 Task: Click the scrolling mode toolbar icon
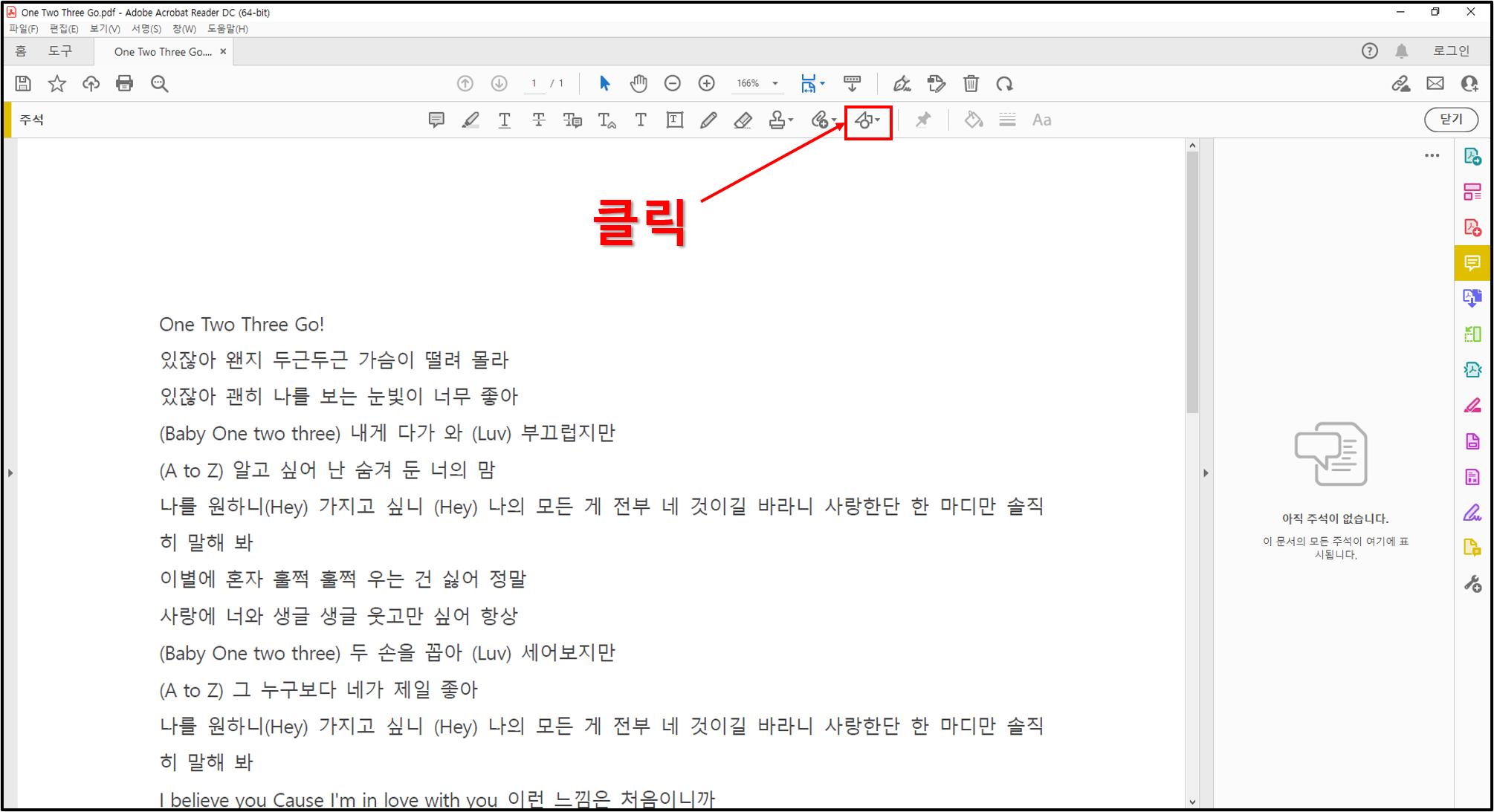pos(852,84)
